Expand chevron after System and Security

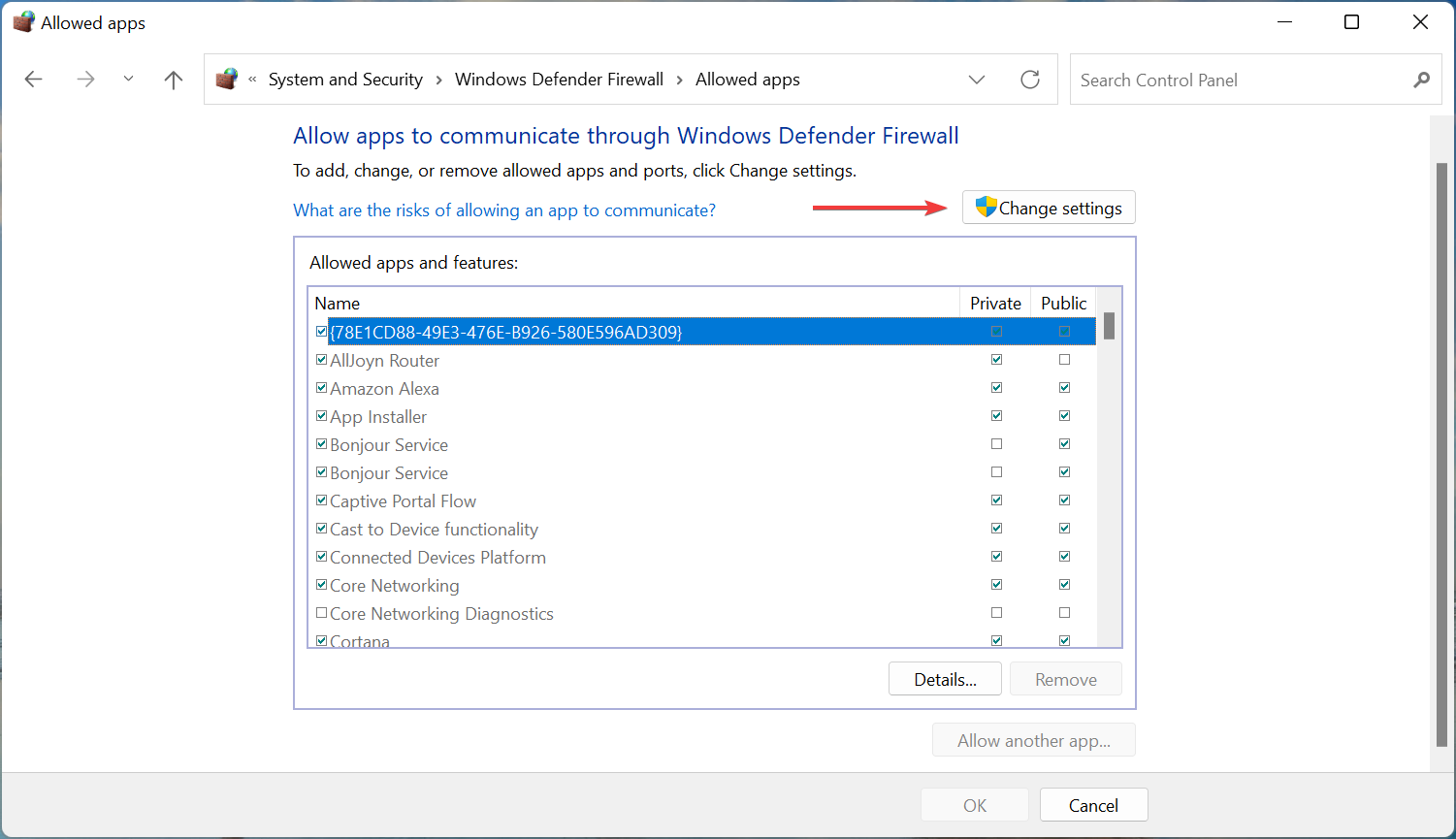coord(438,80)
